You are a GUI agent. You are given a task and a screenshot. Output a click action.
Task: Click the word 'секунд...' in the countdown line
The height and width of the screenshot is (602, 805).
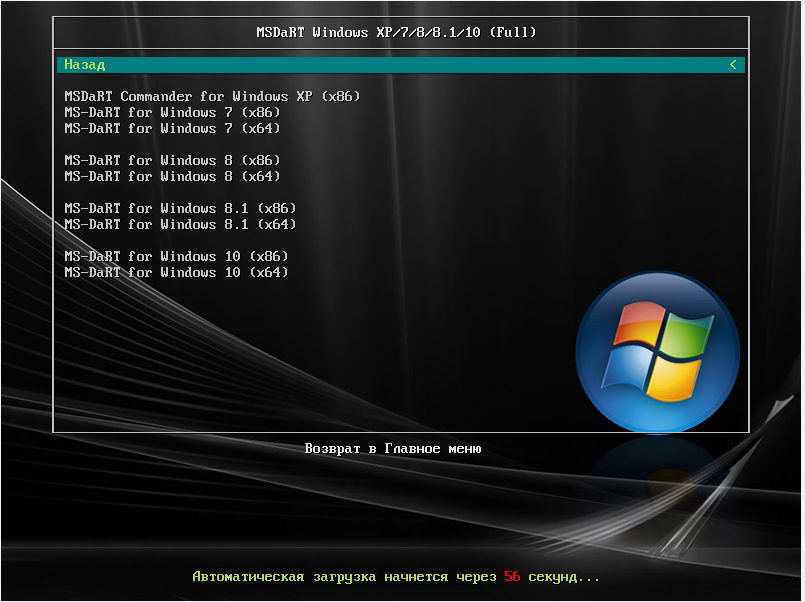point(564,577)
